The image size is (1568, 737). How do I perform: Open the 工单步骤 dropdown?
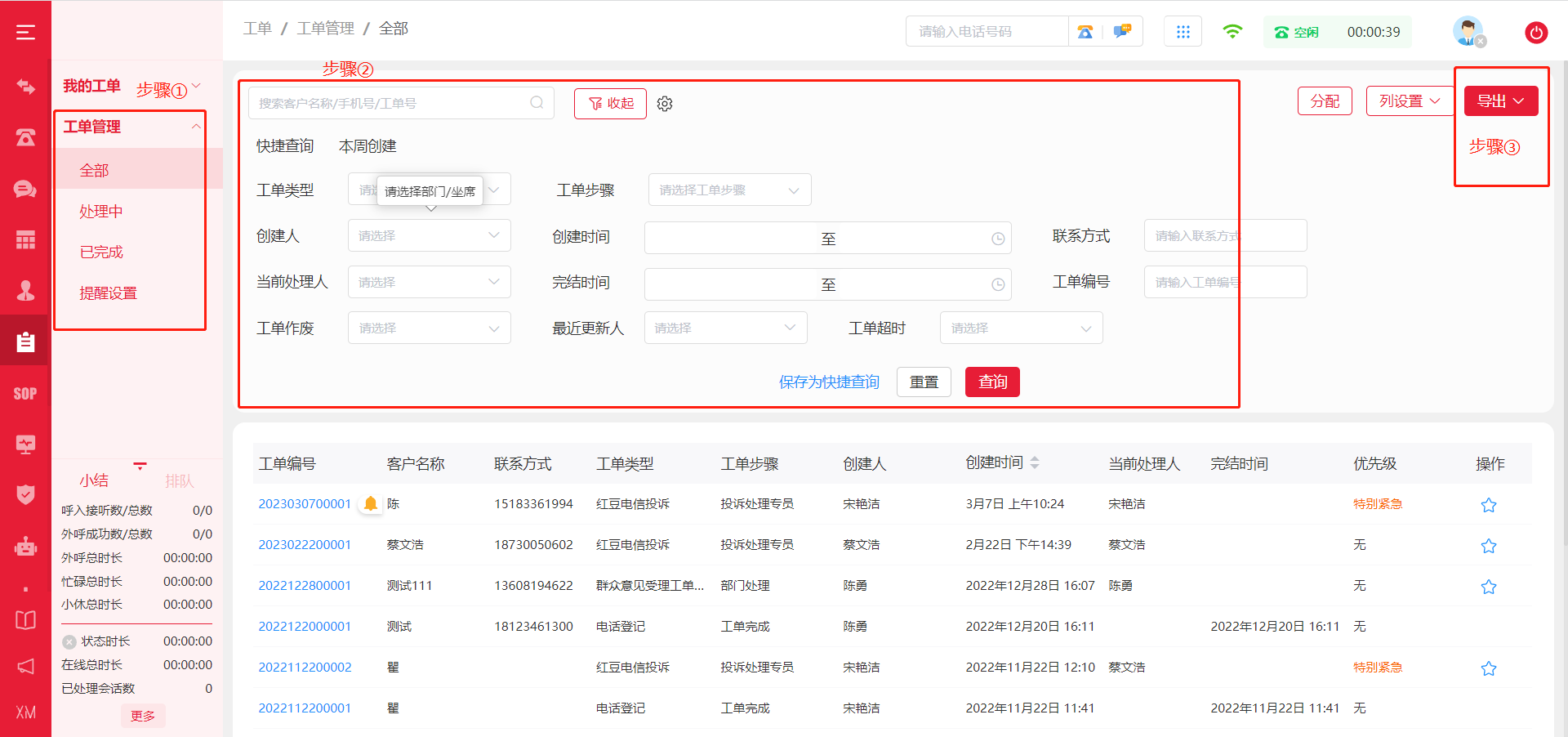pyautogui.click(x=730, y=190)
